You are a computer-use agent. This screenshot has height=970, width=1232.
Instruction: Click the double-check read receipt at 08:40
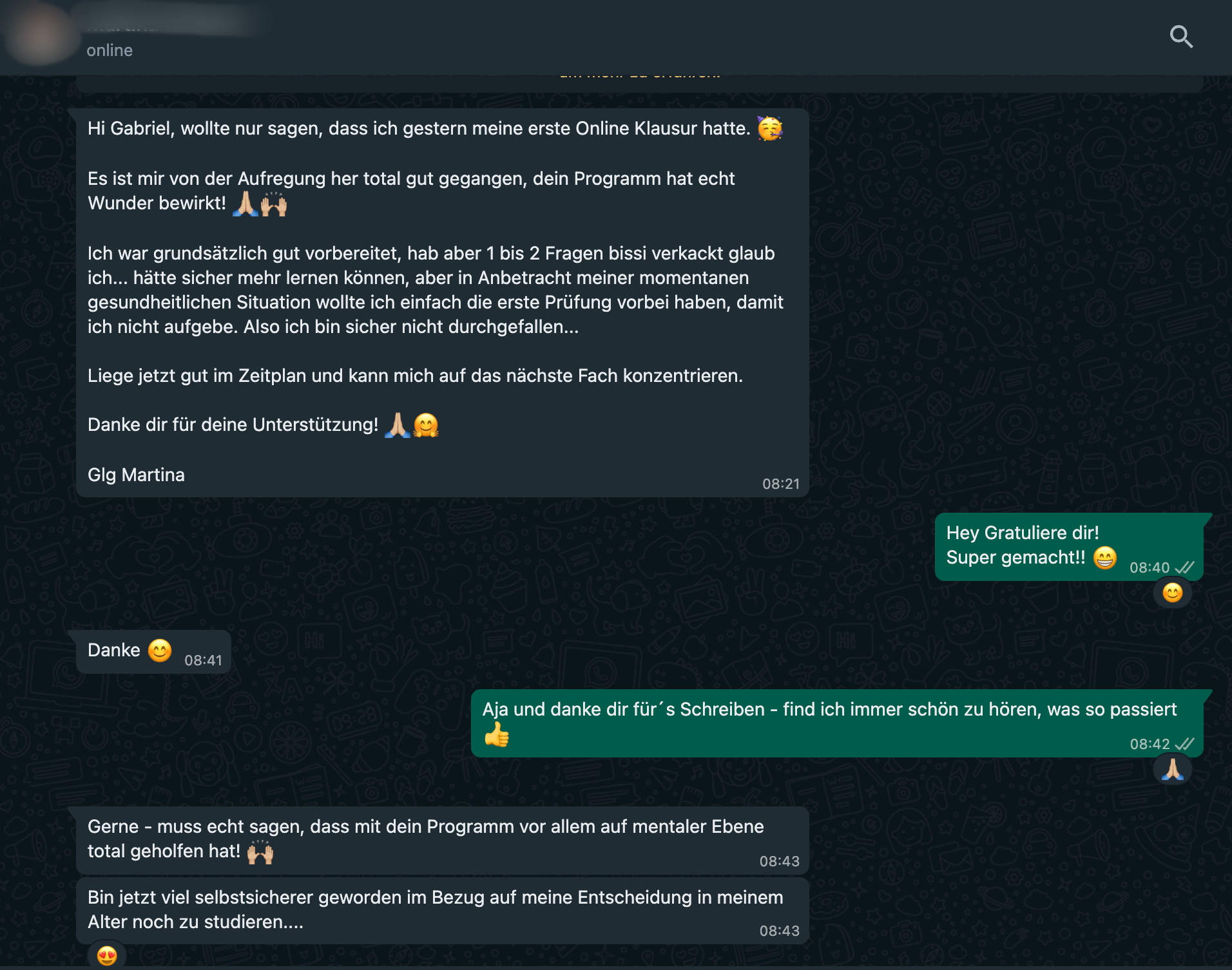click(x=1184, y=567)
